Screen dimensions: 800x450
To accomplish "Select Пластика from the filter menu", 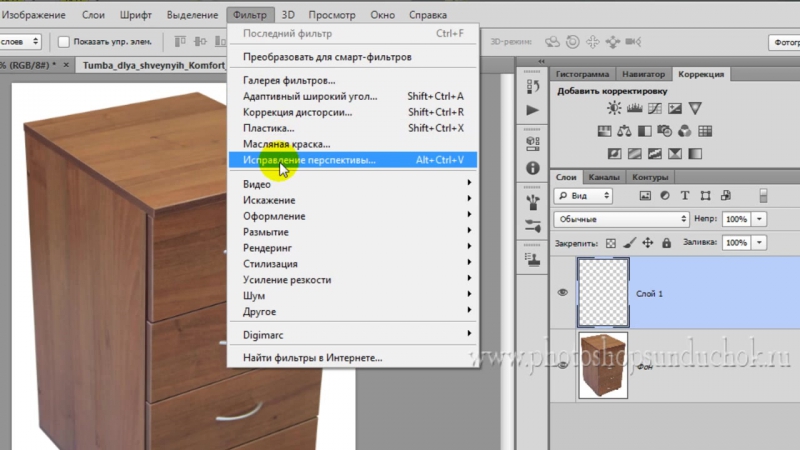I will coord(353,128).
